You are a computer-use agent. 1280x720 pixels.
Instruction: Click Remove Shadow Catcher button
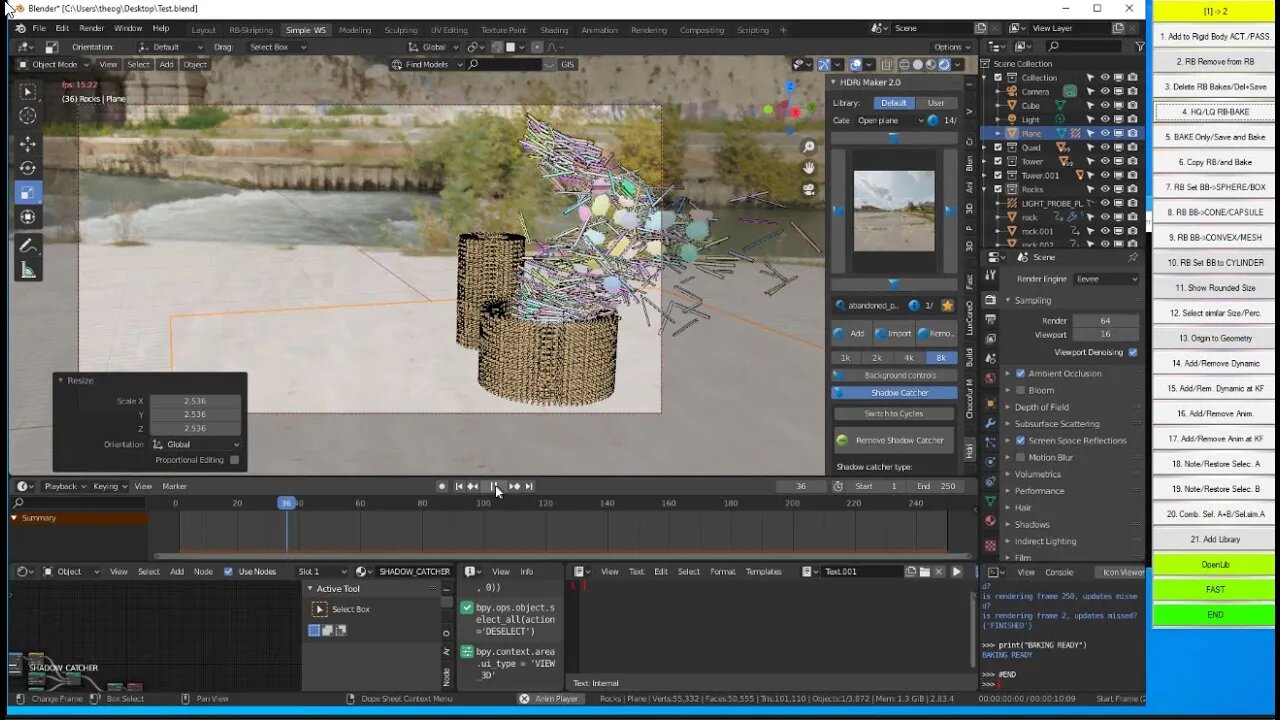[x=894, y=440]
